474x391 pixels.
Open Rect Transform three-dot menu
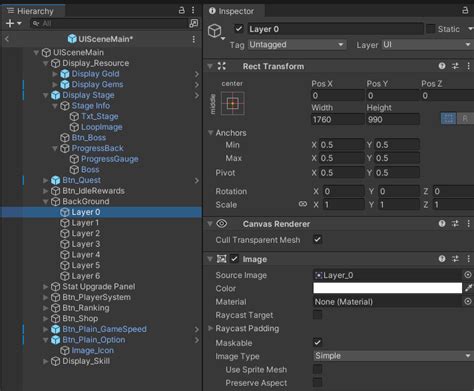(468, 66)
